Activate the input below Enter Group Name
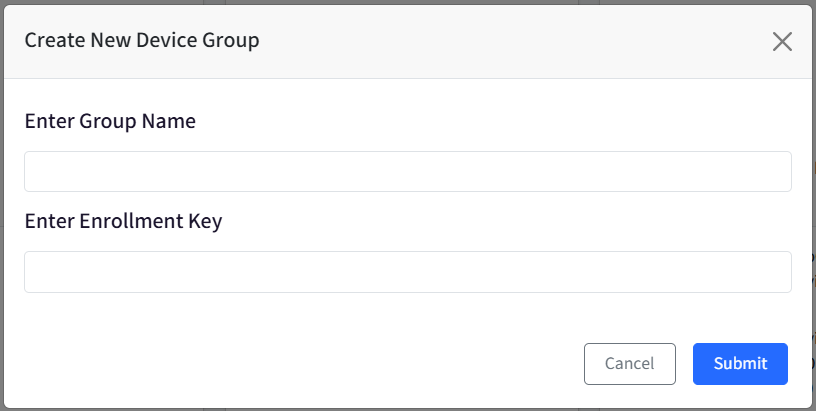816x411 pixels. pos(408,171)
